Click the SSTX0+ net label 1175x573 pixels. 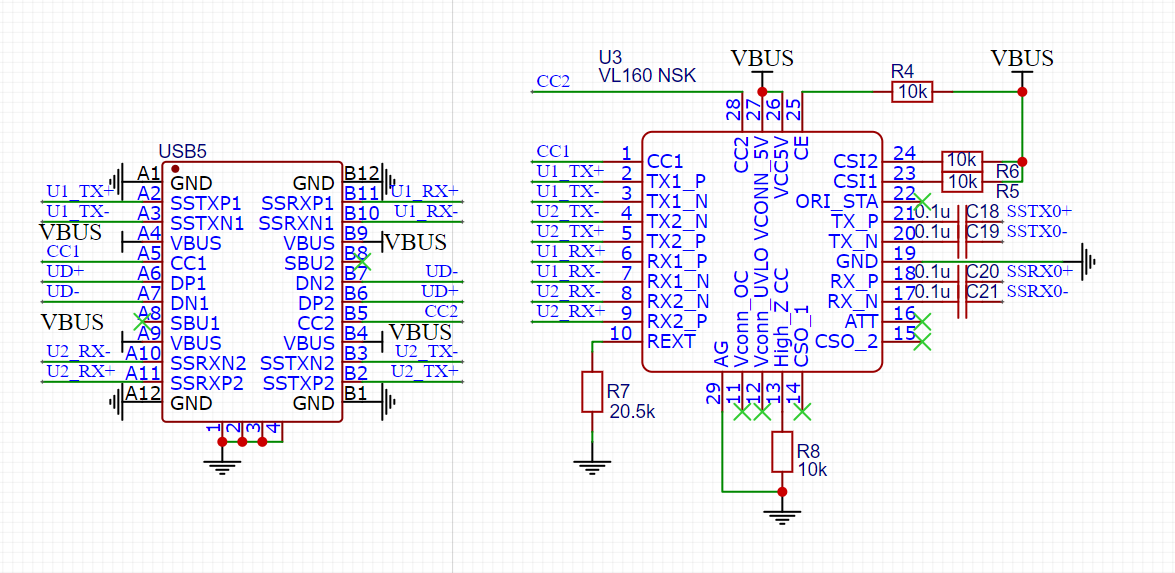pyautogui.click(x=1039, y=211)
